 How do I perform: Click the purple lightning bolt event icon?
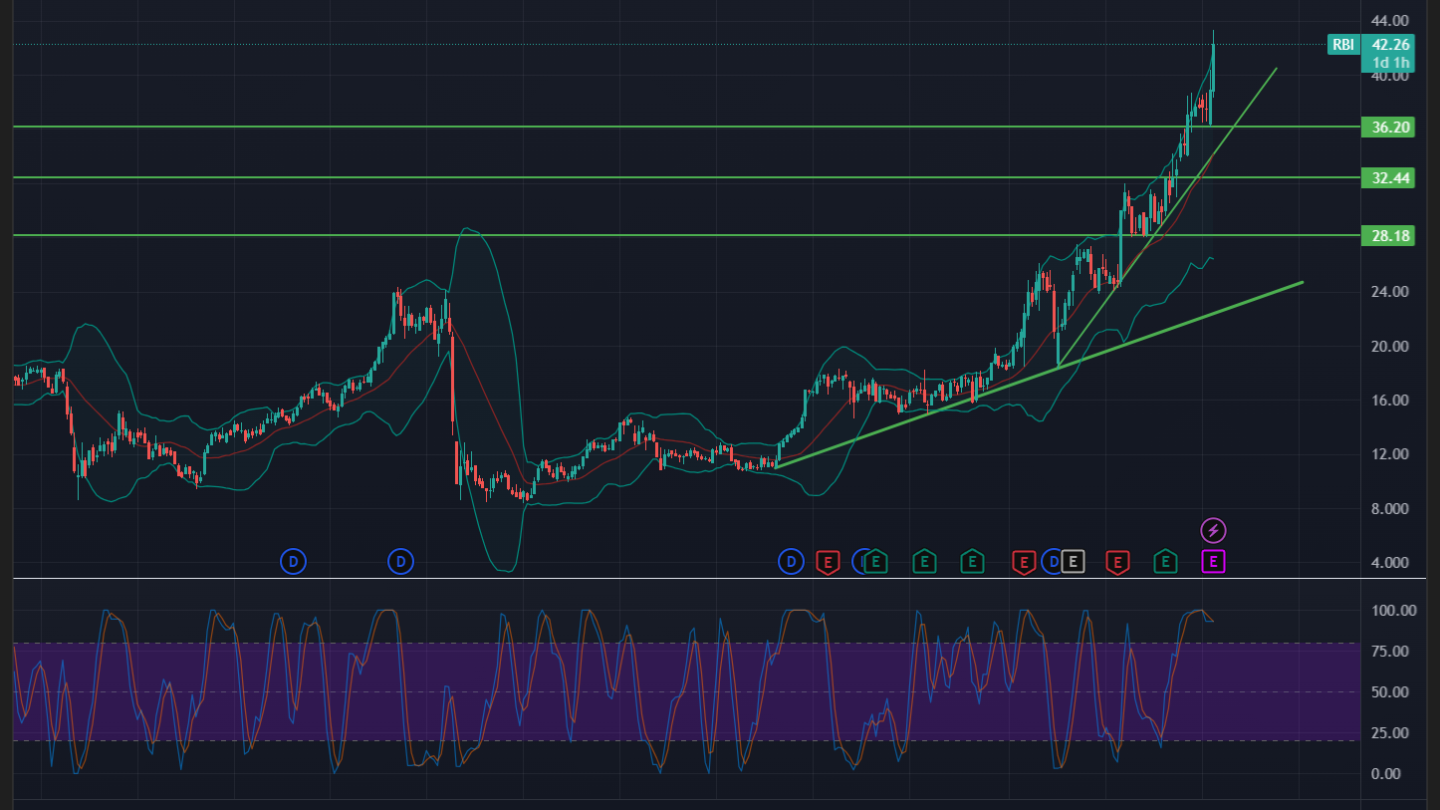tap(1213, 530)
